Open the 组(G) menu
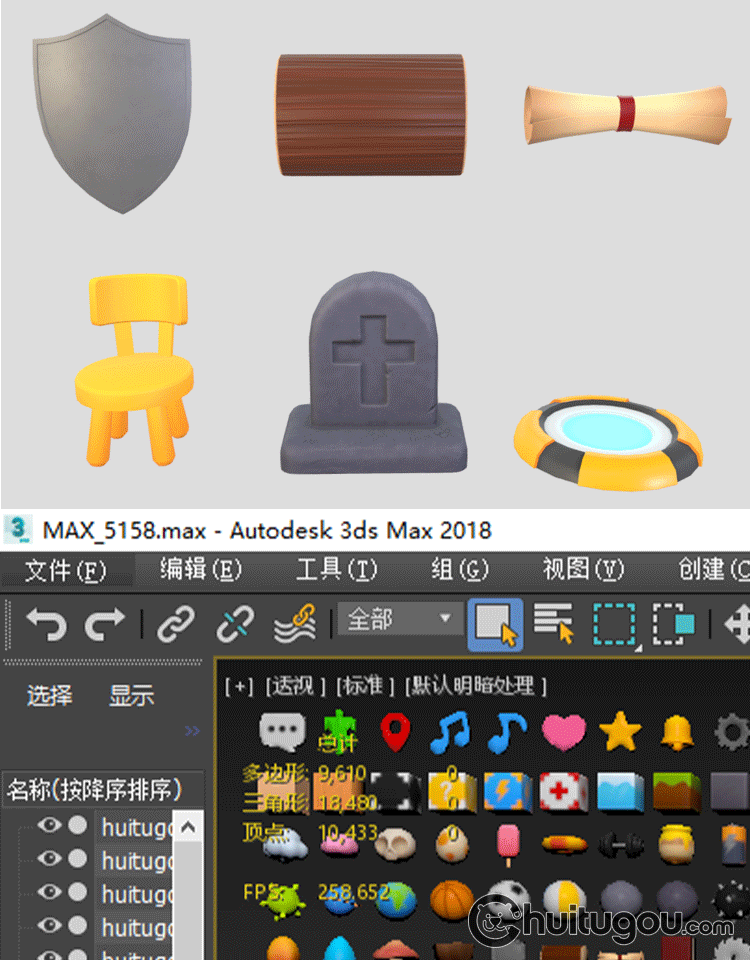 (459, 569)
